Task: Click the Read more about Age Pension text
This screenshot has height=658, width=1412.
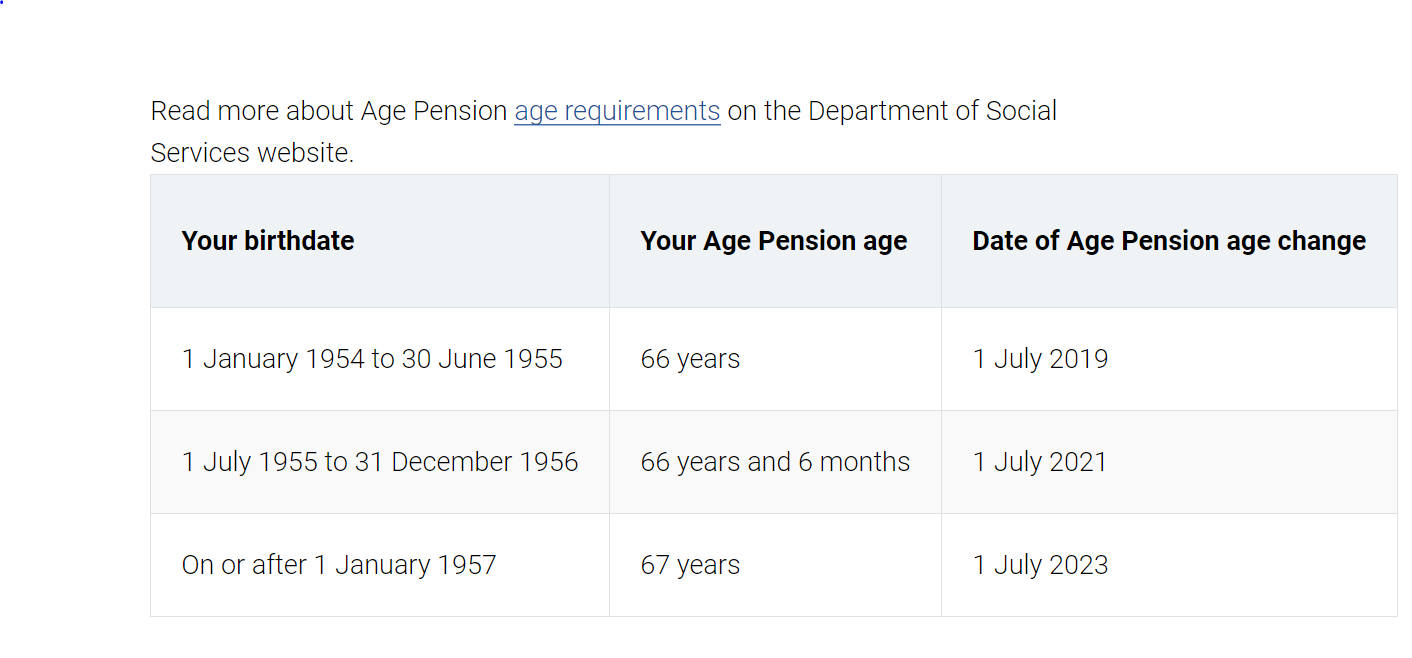Action: (329, 111)
